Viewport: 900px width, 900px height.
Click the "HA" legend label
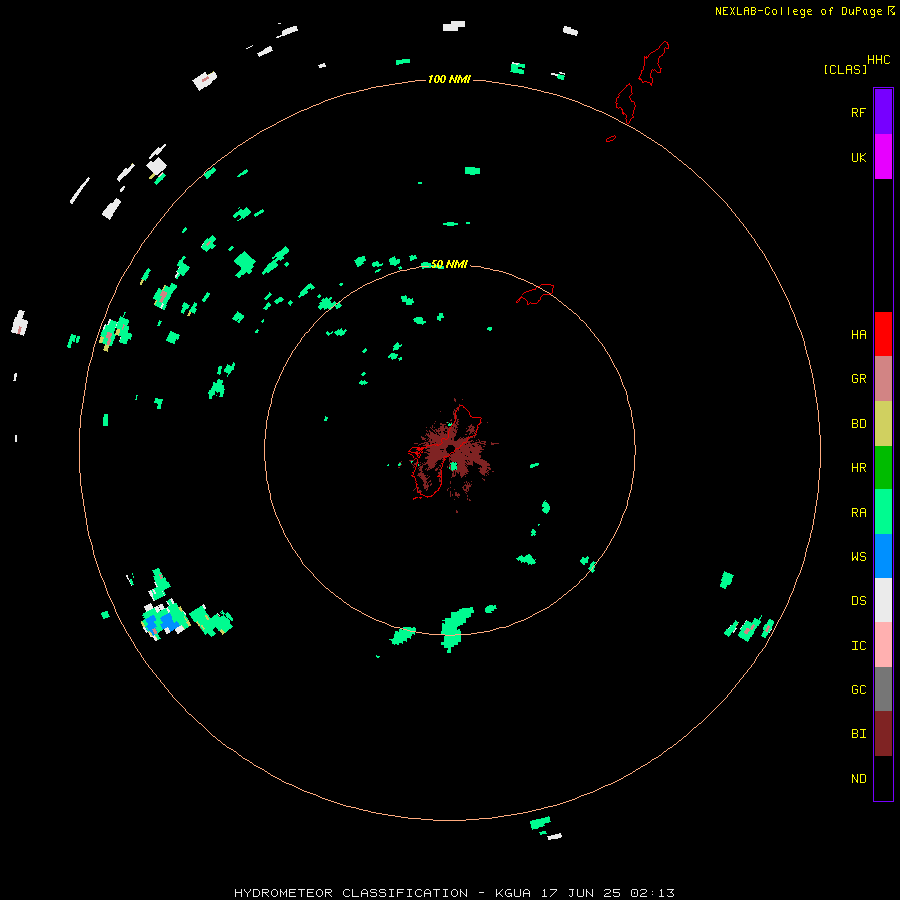pyautogui.click(x=858, y=334)
